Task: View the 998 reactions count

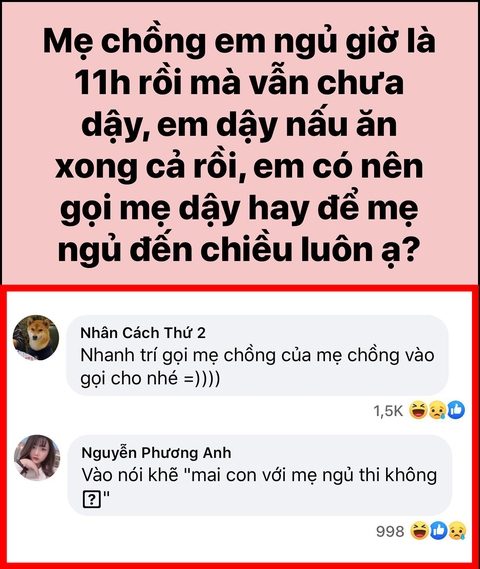Action: (x=390, y=531)
